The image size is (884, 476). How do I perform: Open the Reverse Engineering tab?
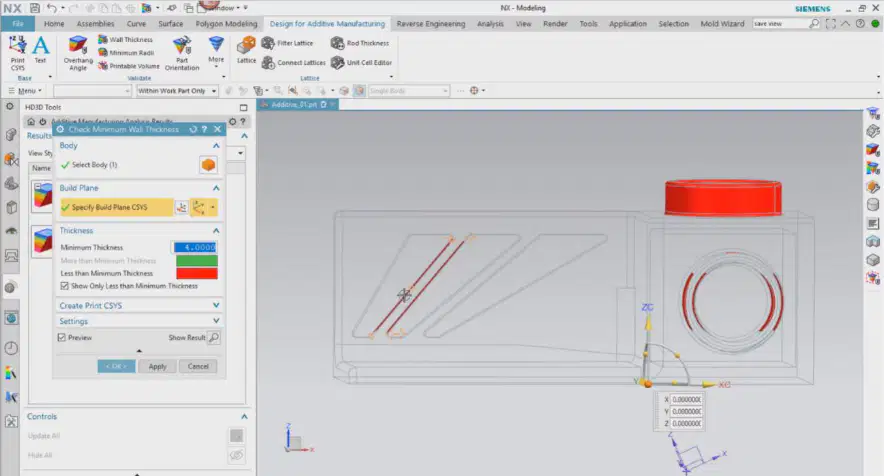(x=431, y=24)
